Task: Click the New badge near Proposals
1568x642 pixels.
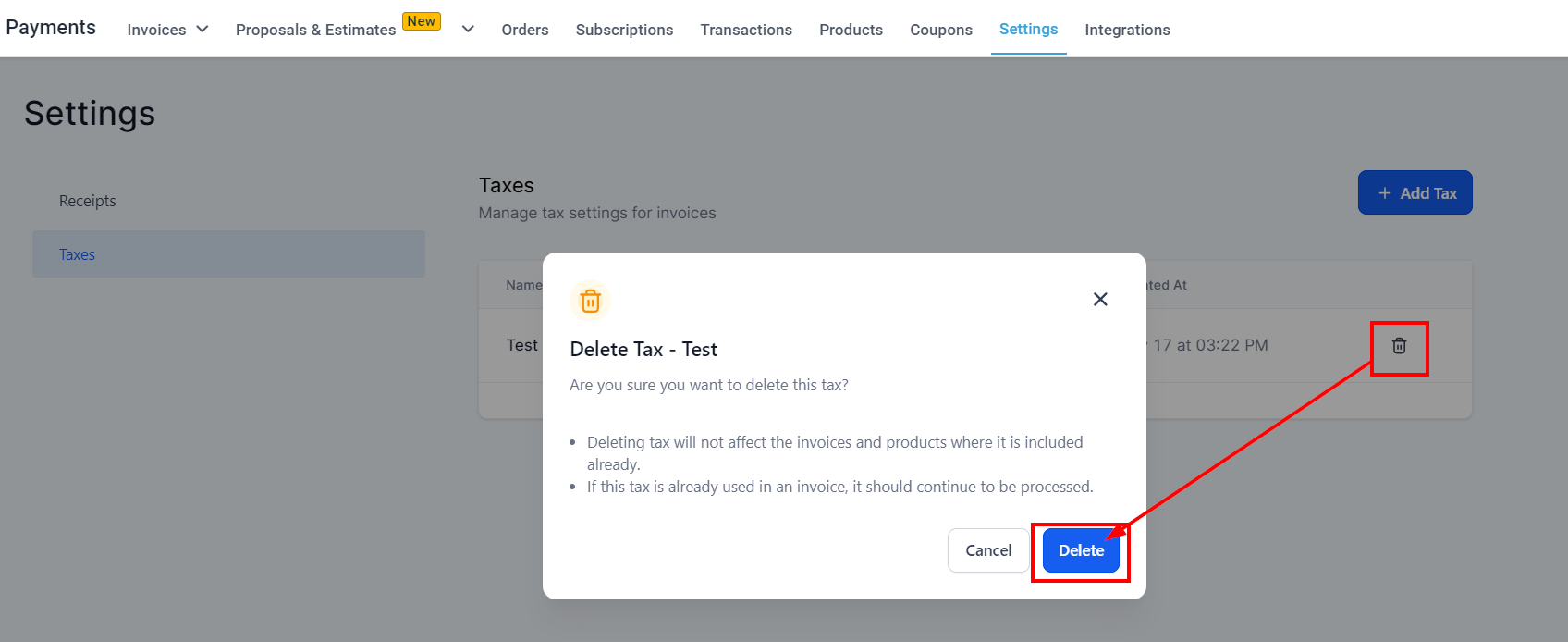Action: point(422,21)
